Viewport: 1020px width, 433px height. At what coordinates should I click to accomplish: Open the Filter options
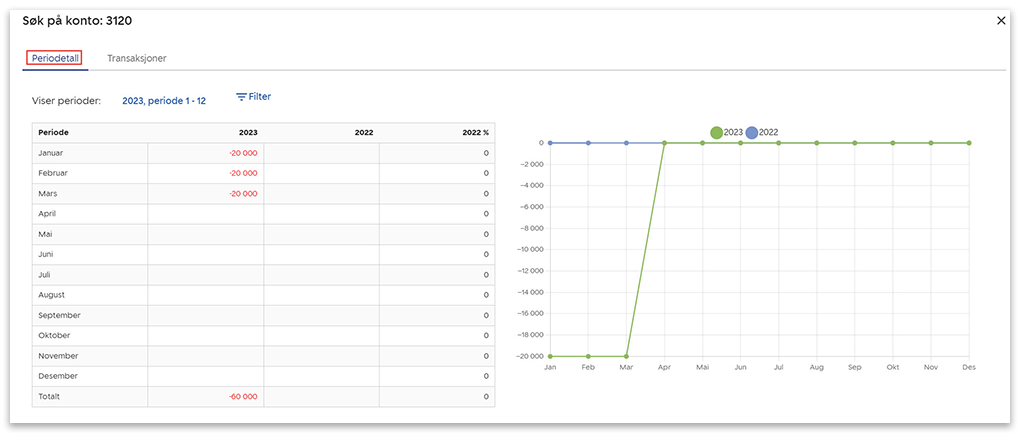click(253, 97)
